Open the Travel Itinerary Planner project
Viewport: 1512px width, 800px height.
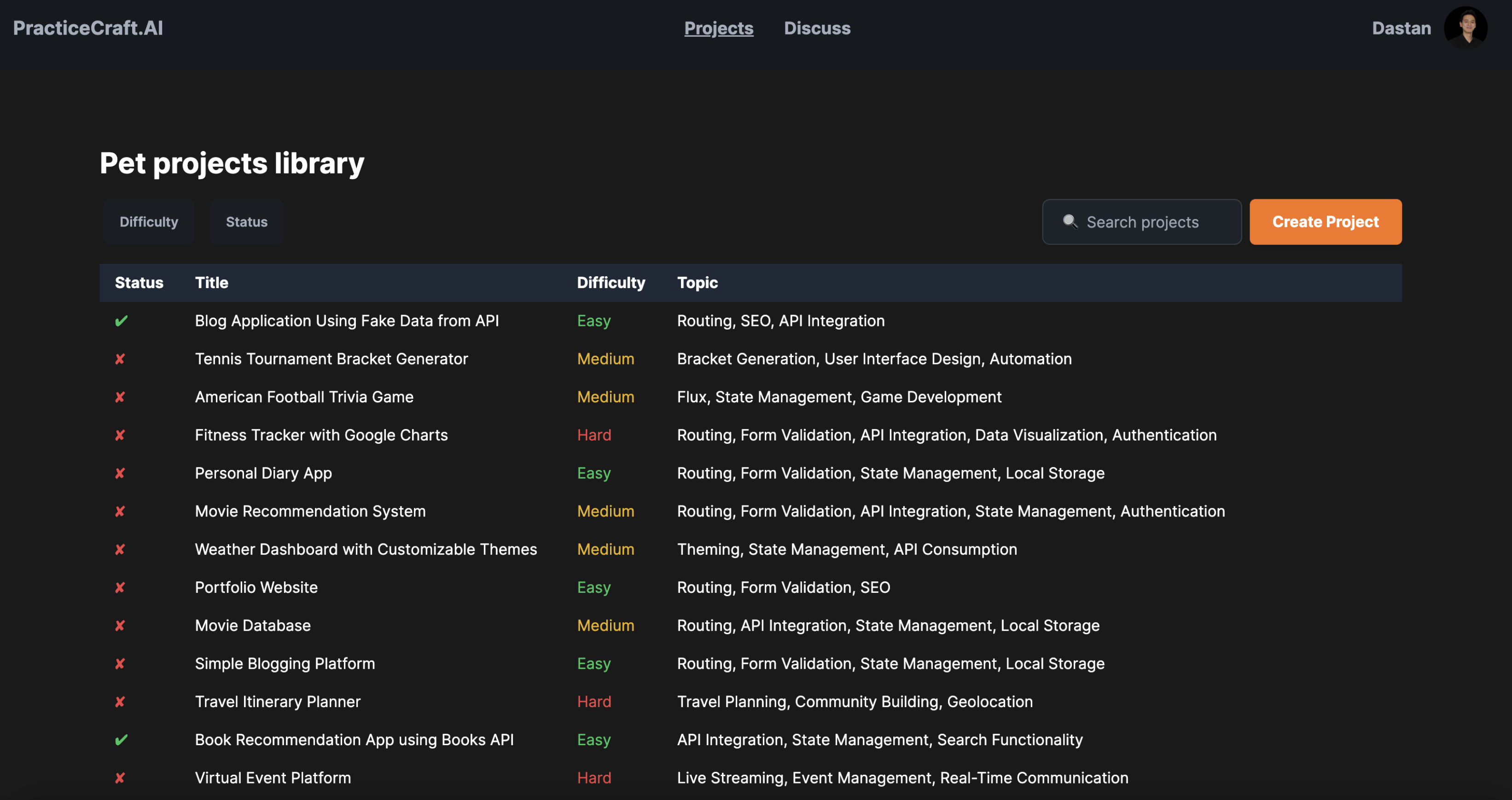[x=277, y=702]
